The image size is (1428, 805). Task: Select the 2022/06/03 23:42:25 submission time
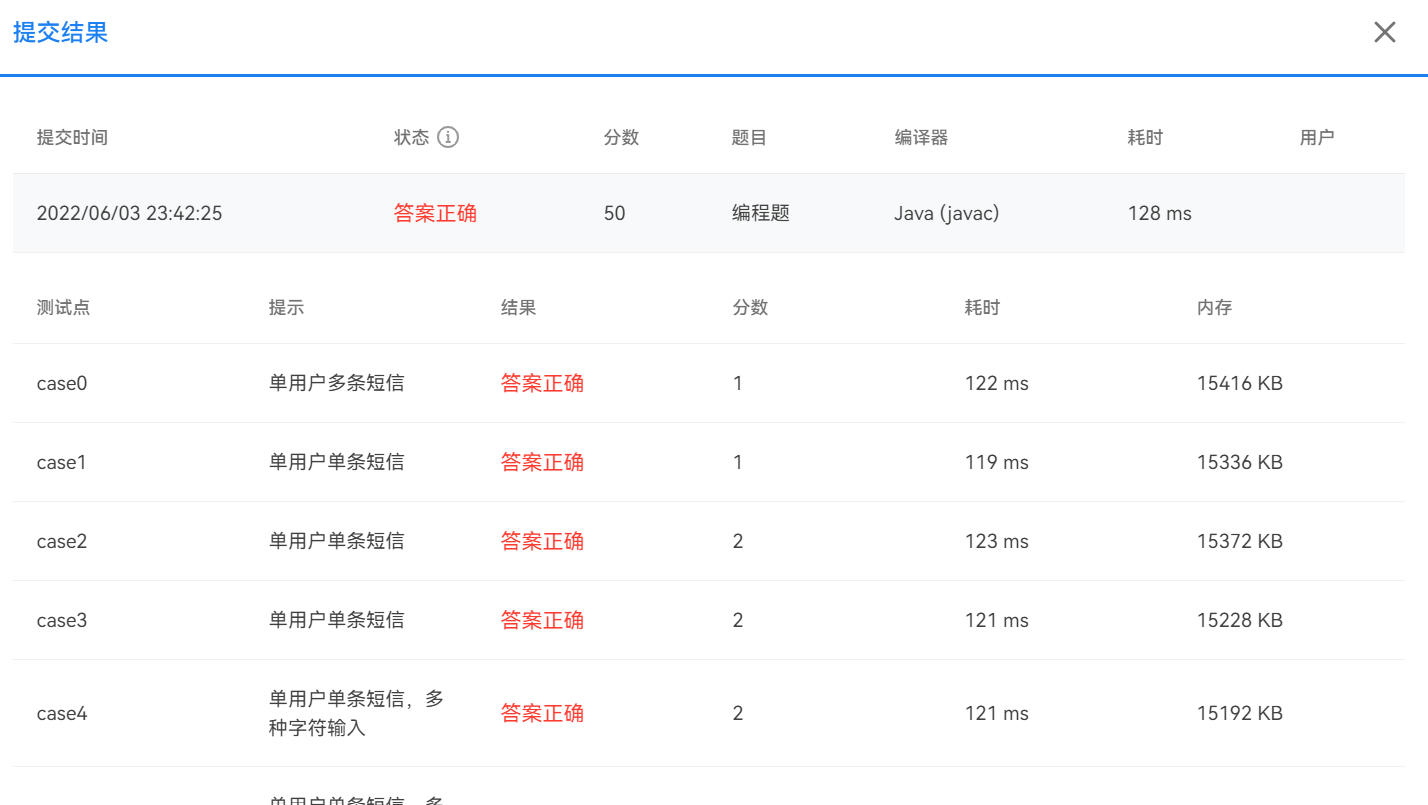(x=129, y=213)
